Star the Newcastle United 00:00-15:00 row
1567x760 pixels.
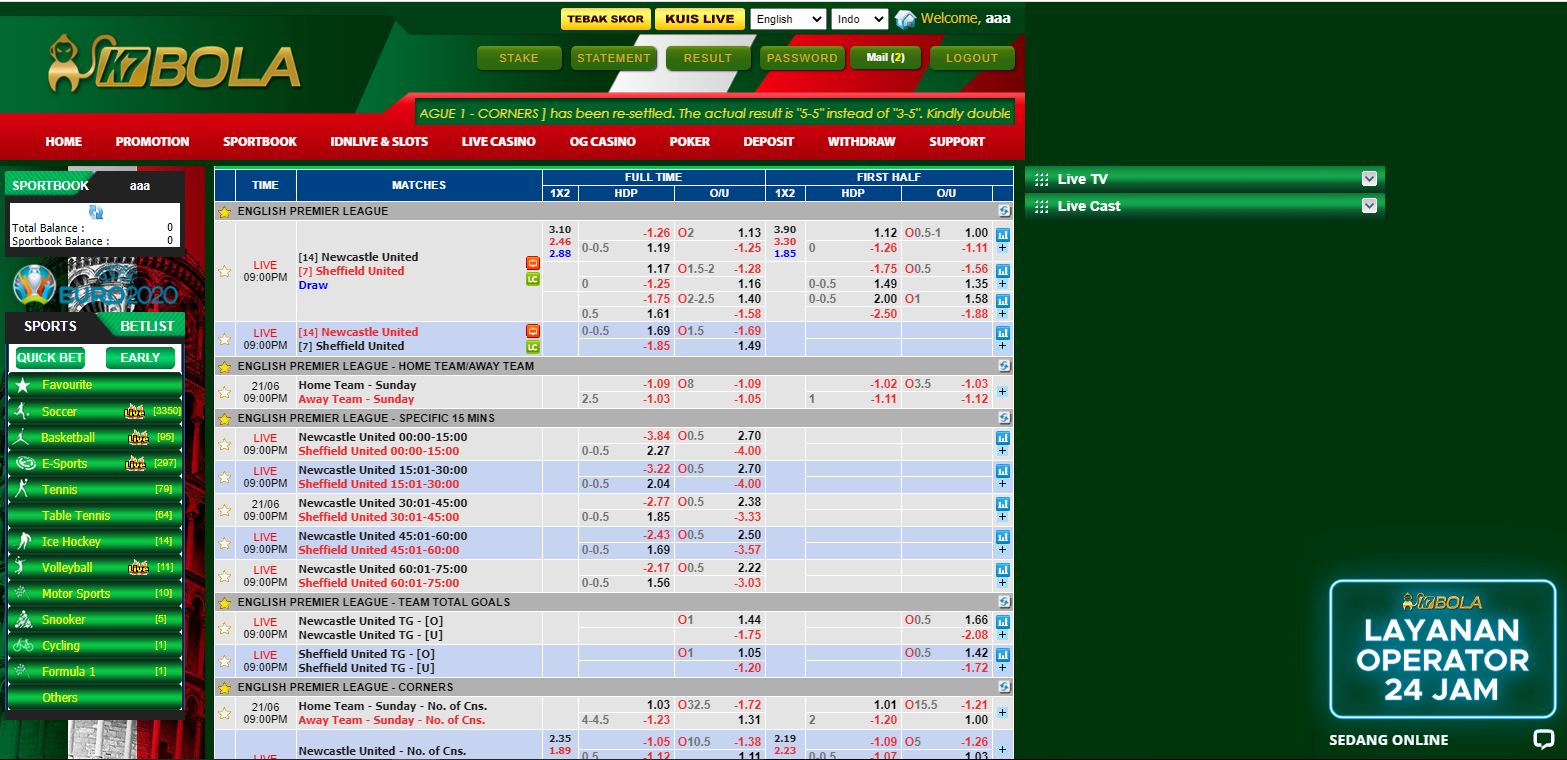coord(225,444)
